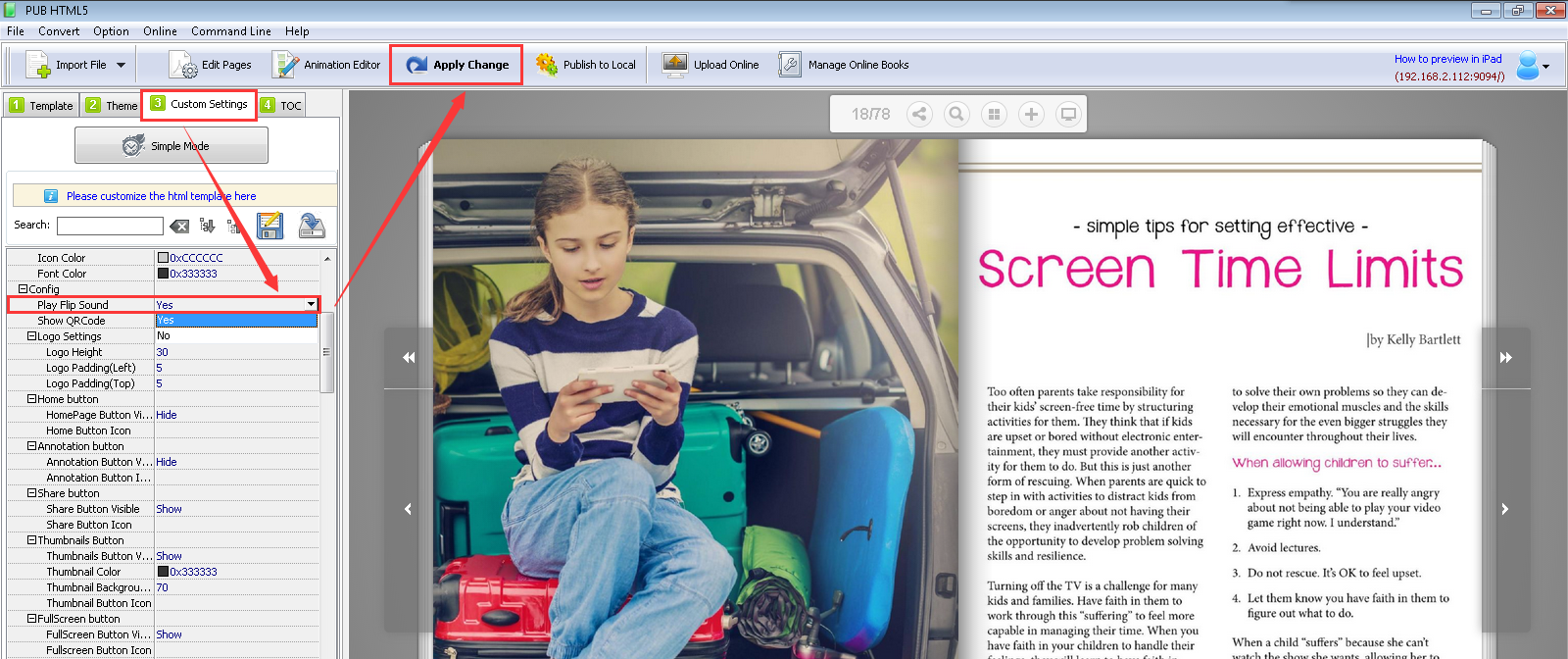The image size is (1568, 659).
Task: Jump to first page with double-left arrow
Action: (409, 357)
